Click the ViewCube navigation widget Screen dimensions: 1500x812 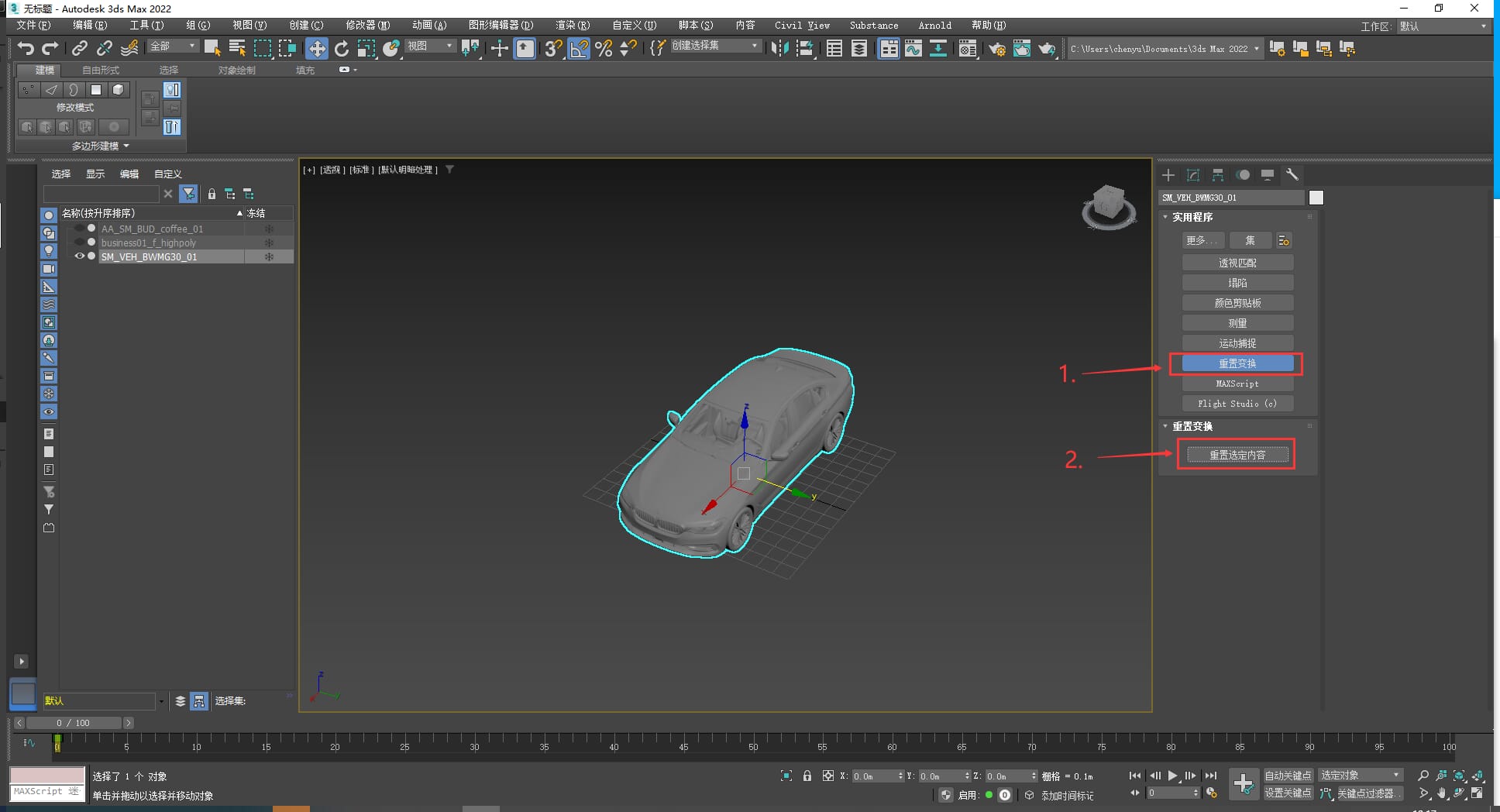[1109, 207]
